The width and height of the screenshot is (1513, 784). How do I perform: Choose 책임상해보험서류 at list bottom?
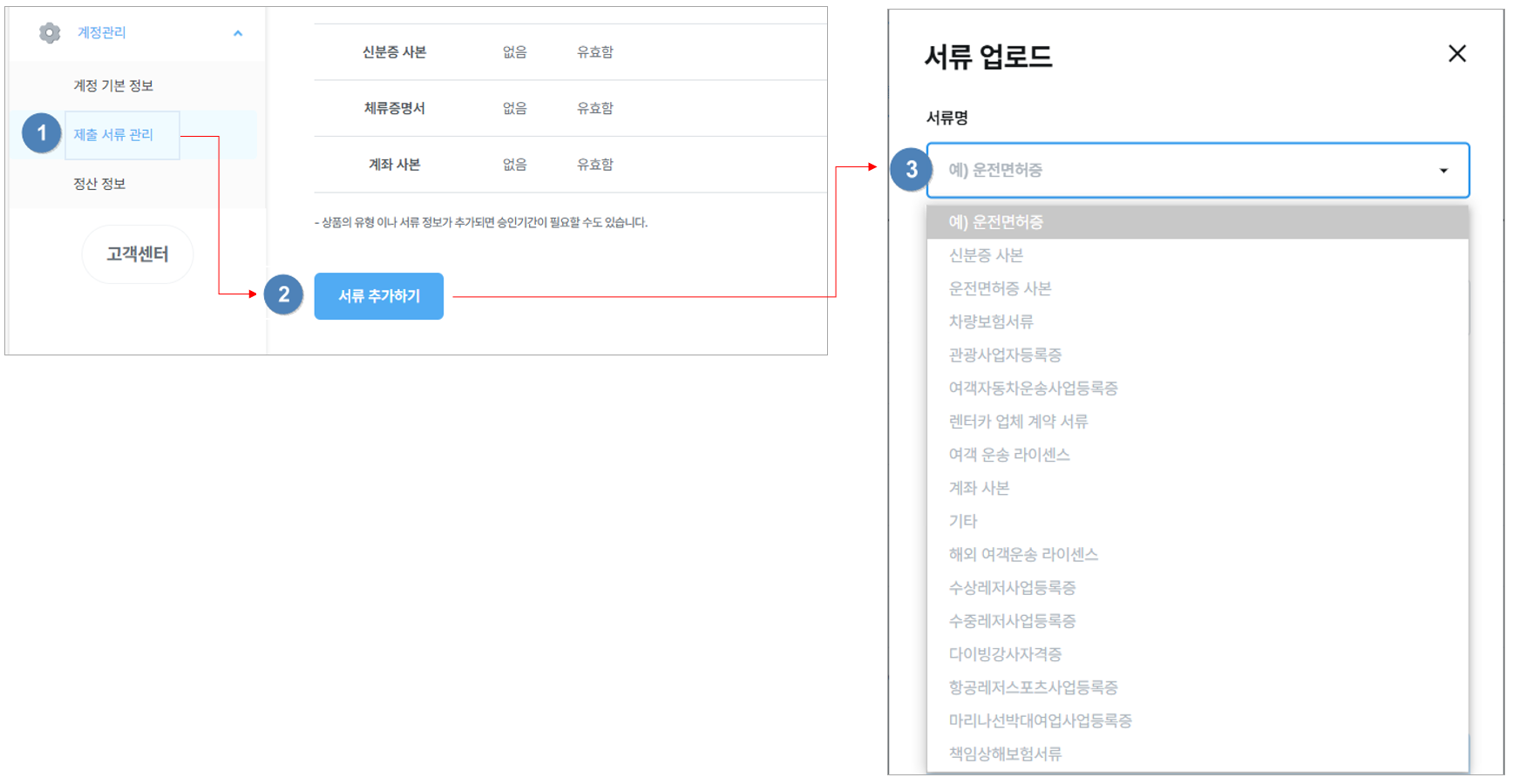coord(1005,754)
